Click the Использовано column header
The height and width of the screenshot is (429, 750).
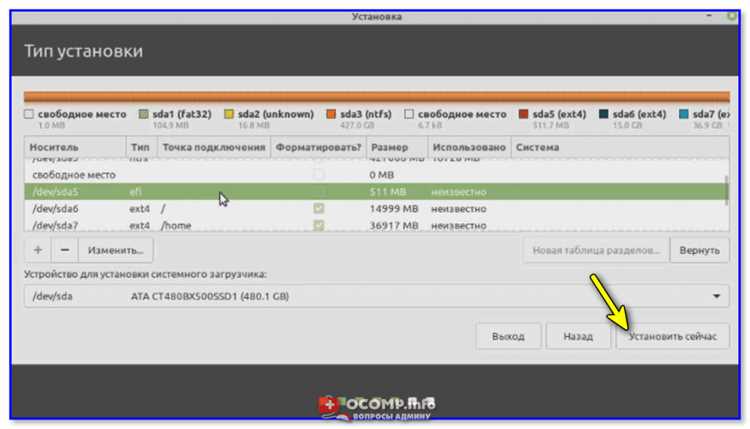(469, 147)
